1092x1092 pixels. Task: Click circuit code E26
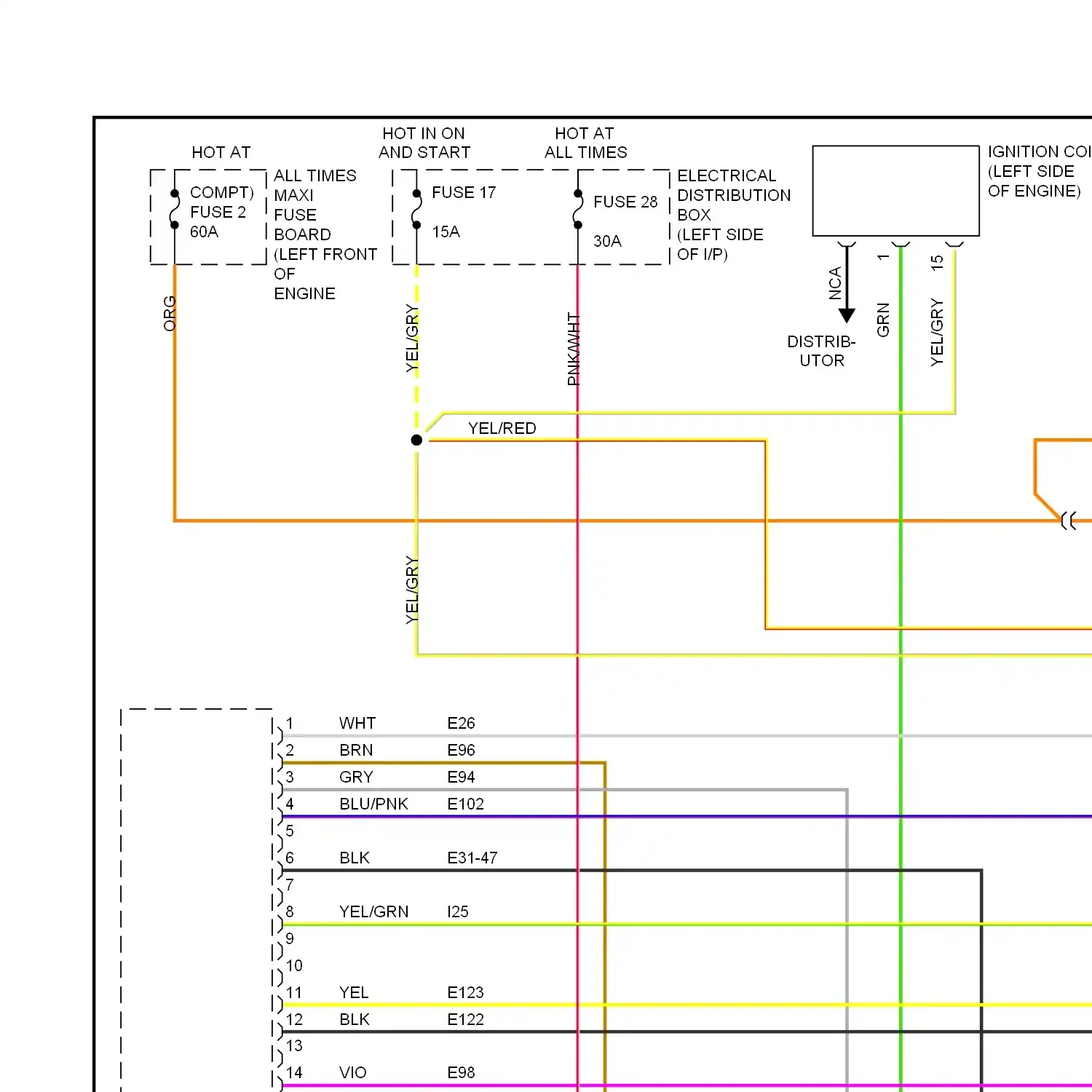(461, 723)
